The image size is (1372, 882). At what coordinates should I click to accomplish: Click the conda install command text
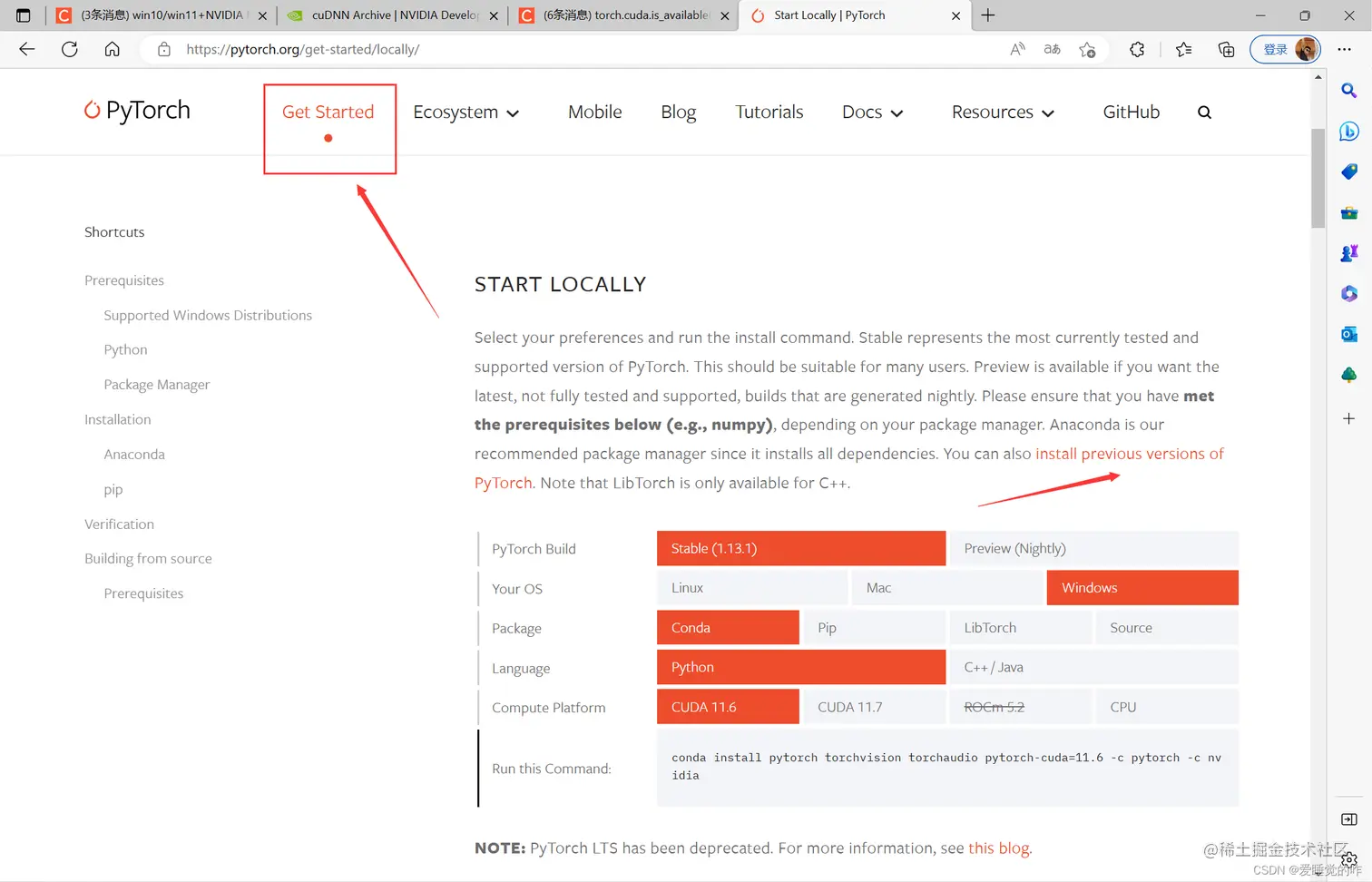(946, 766)
